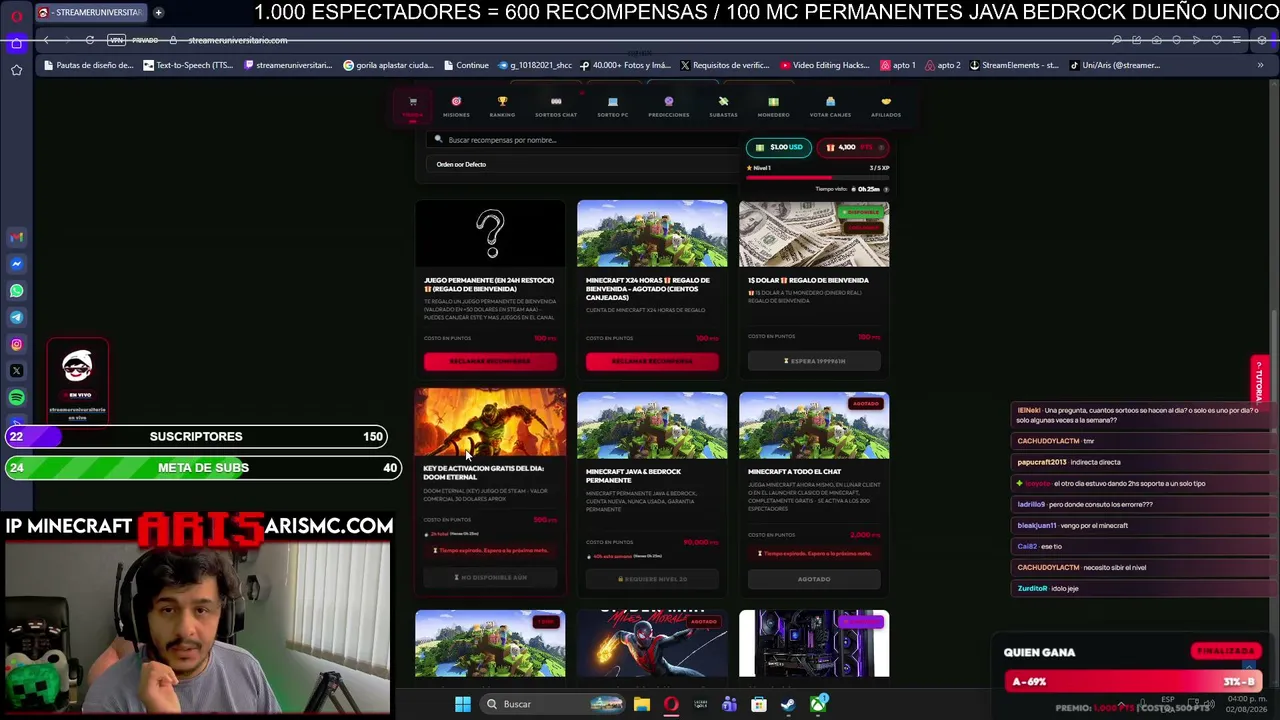1280x720 pixels.
Task: Open the dollar bills reward thumbnail
Action: tap(814, 234)
